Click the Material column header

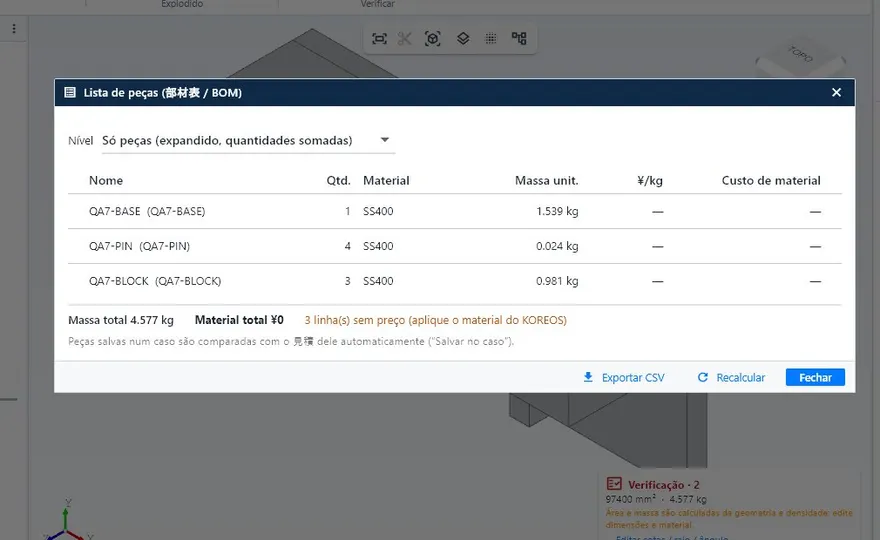(386, 180)
